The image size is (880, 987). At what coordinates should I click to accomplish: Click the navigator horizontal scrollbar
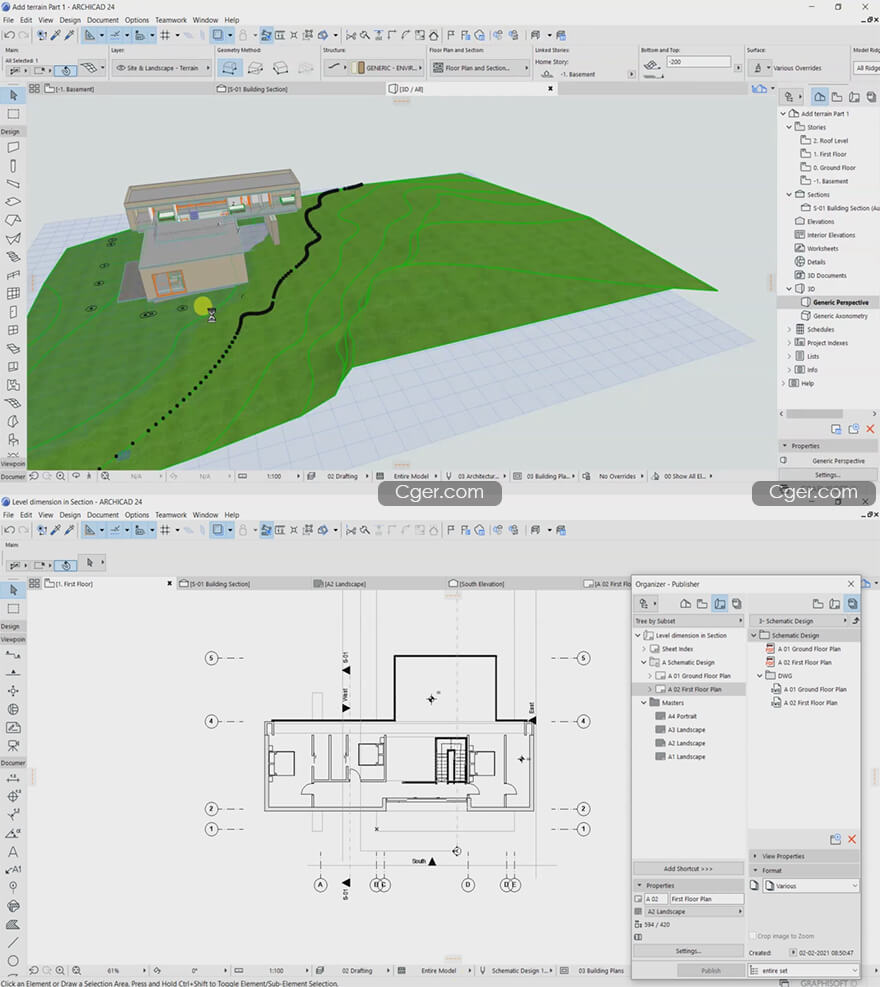[x=815, y=414]
